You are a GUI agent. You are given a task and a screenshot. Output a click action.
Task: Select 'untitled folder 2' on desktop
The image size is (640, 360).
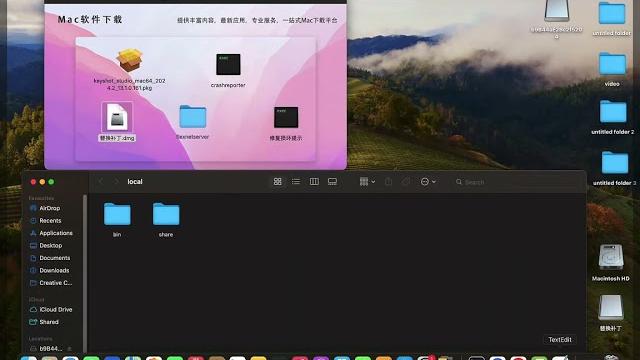pyautogui.click(x=613, y=111)
